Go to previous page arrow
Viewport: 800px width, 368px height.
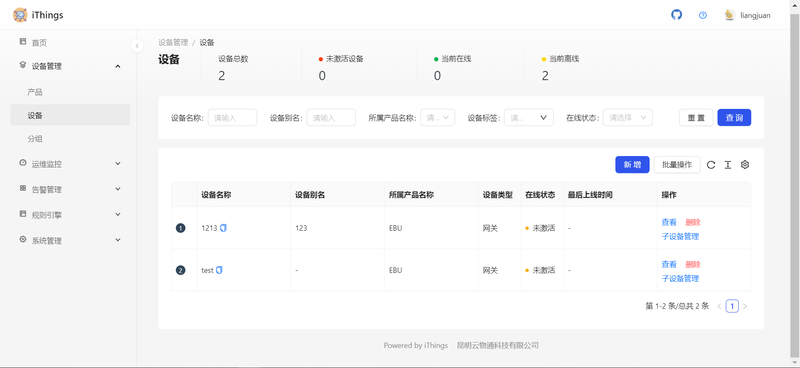click(x=719, y=306)
